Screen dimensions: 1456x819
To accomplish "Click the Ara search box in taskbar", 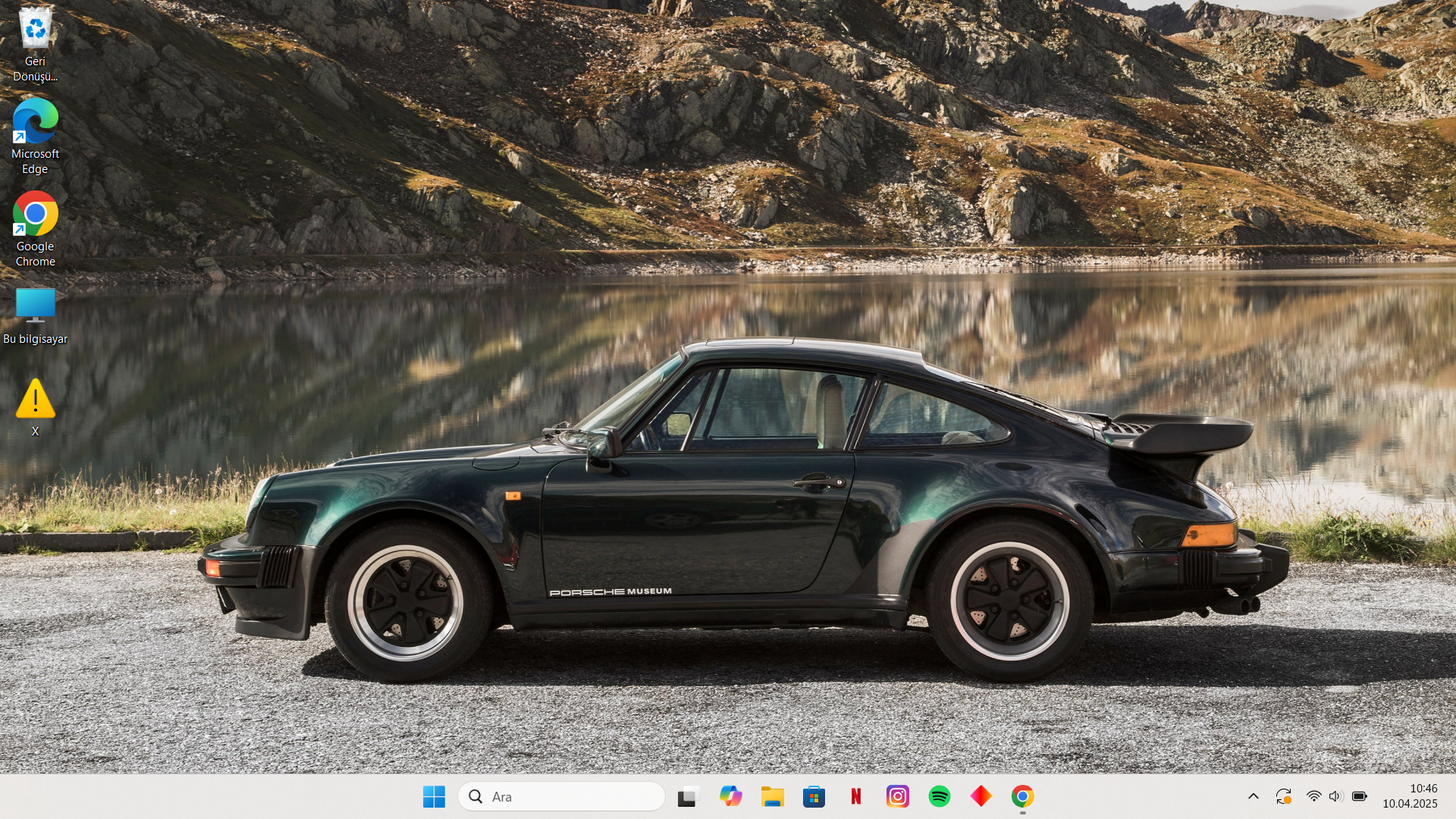I will tap(561, 796).
